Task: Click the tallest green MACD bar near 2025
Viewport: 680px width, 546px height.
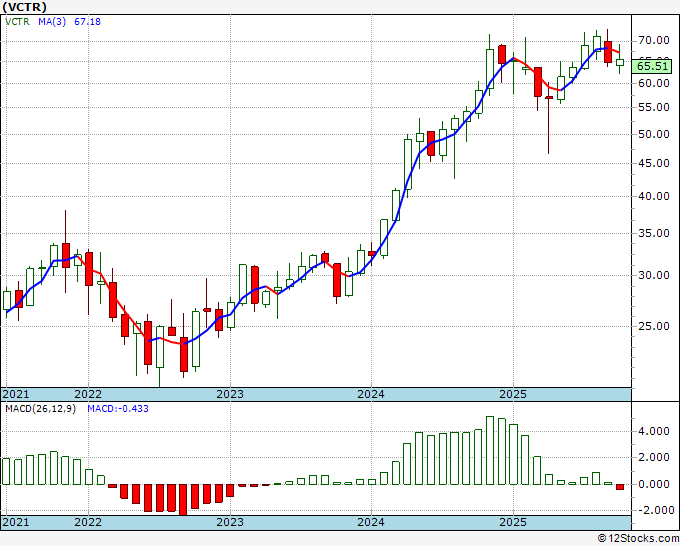Action: click(x=490, y=451)
